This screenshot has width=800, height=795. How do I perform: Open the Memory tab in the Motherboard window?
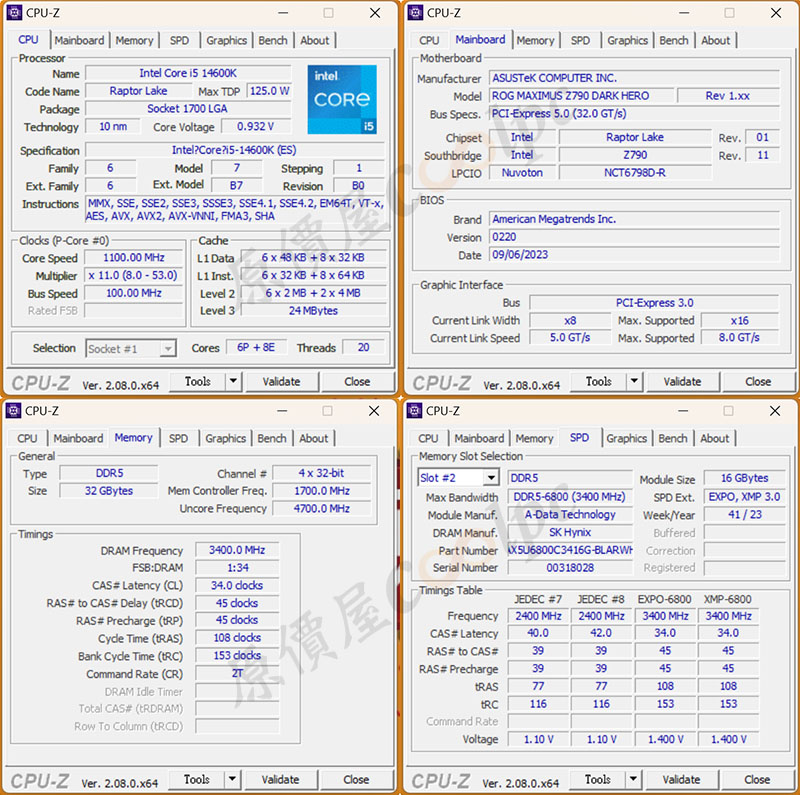(x=535, y=40)
